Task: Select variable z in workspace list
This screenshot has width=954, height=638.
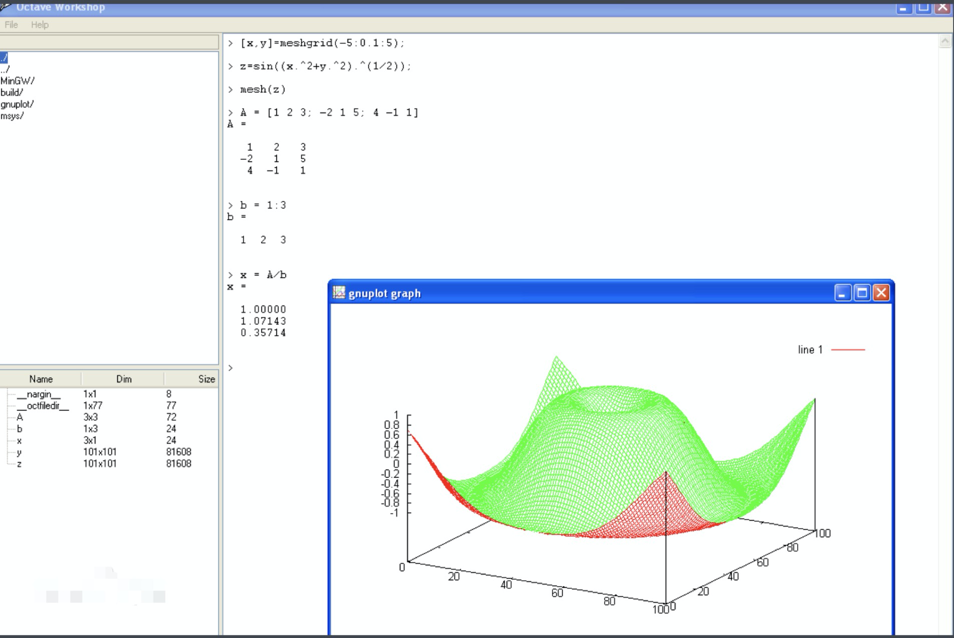Action: (x=19, y=463)
